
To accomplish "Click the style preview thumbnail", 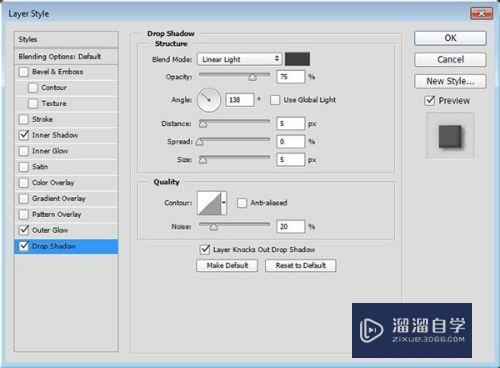I will point(450,136).
